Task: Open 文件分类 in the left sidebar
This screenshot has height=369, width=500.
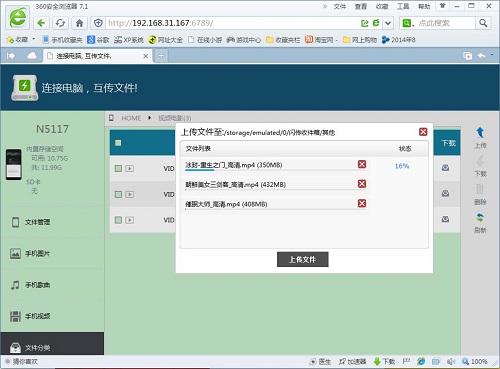Action: [52, 344]
